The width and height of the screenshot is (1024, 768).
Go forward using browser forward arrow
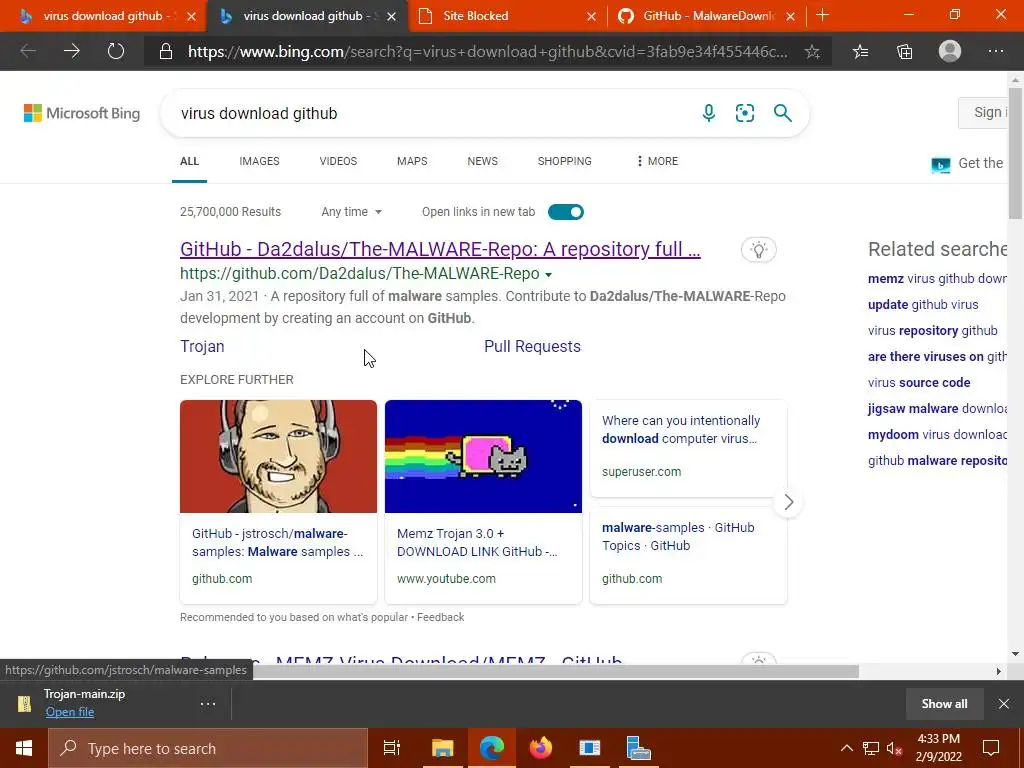72,51
